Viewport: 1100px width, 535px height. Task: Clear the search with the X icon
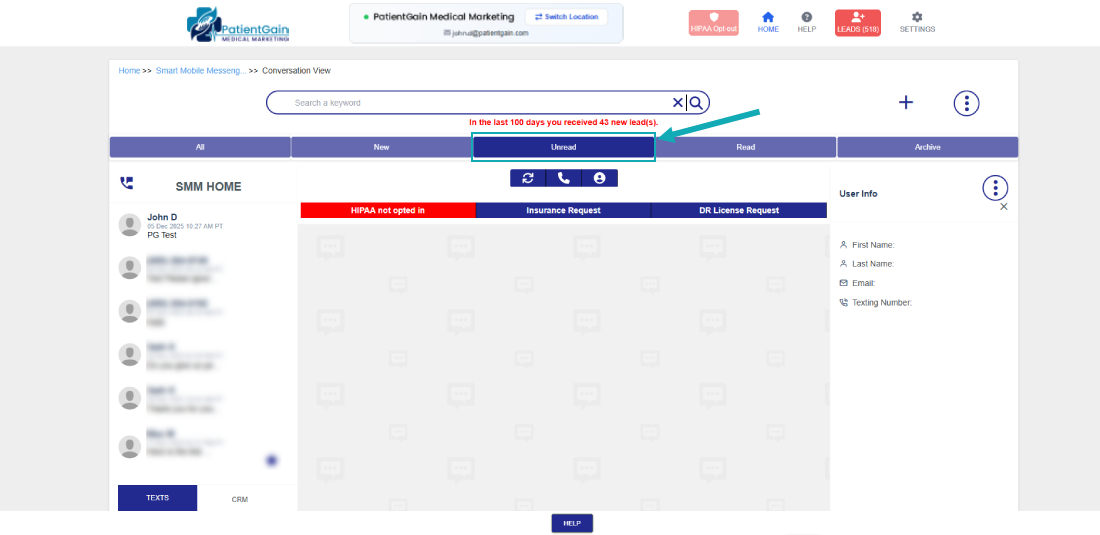point(677,102)
